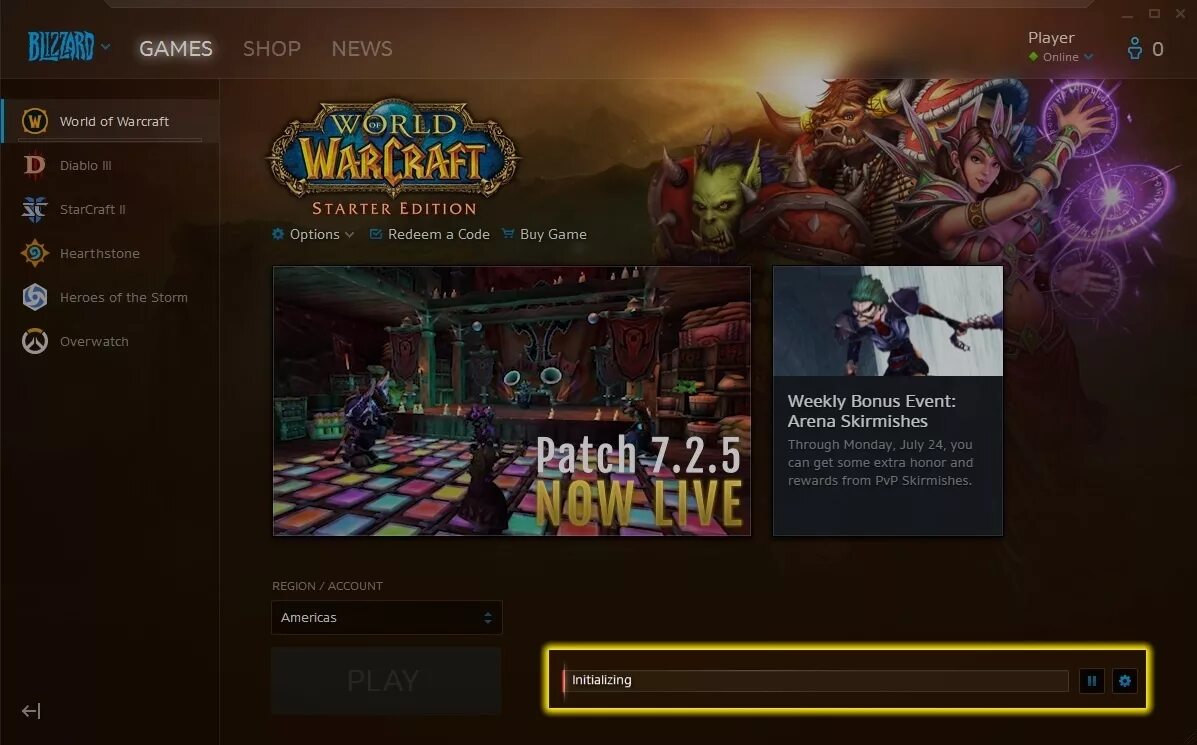Image resolution: width=1197 pixels, height=745 pixels.
Task: Open the Patch 7.2.5 Now Live banner
Action: [x=511, y=401]
